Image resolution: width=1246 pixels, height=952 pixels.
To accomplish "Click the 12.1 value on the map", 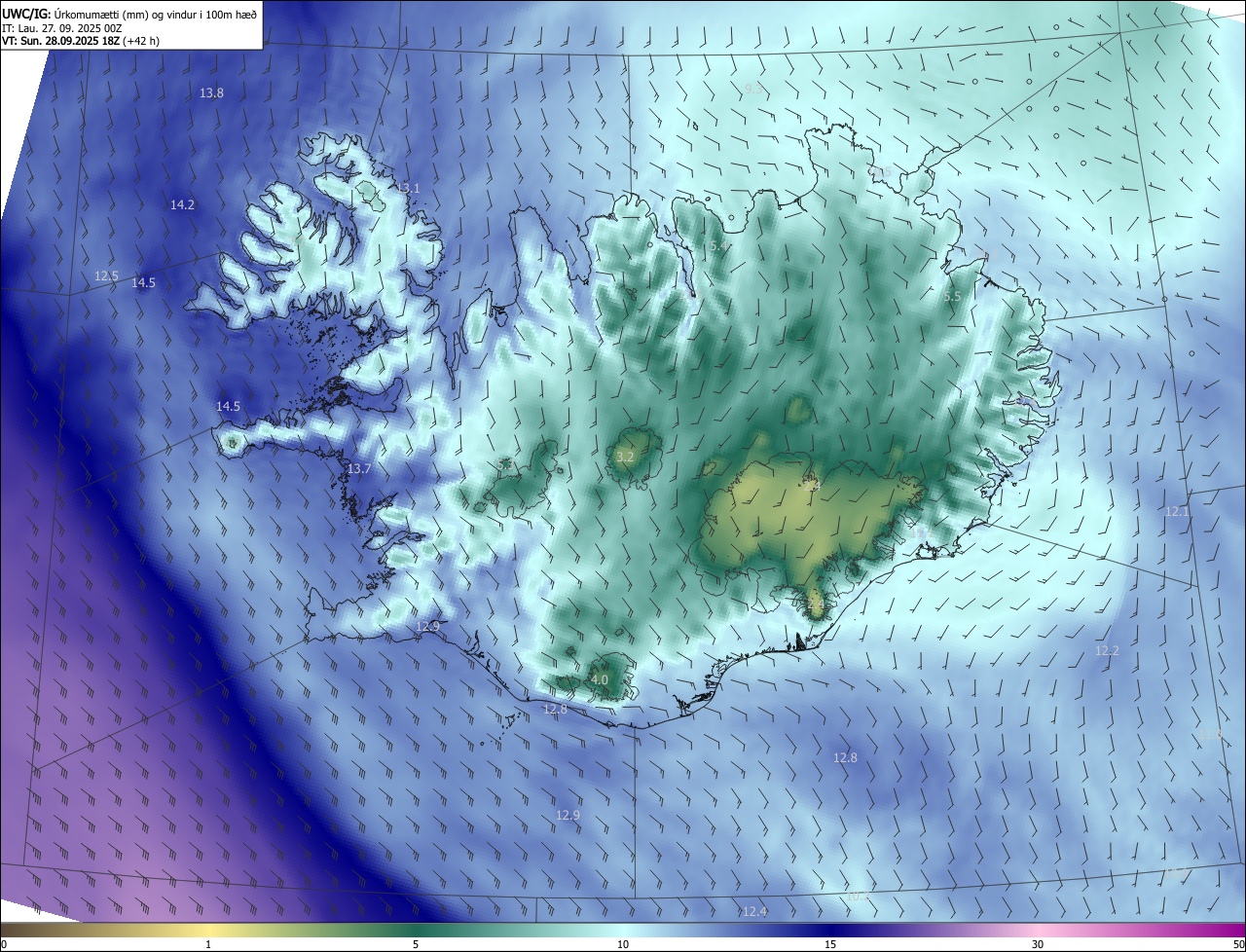I will (x=1177, y=511).
